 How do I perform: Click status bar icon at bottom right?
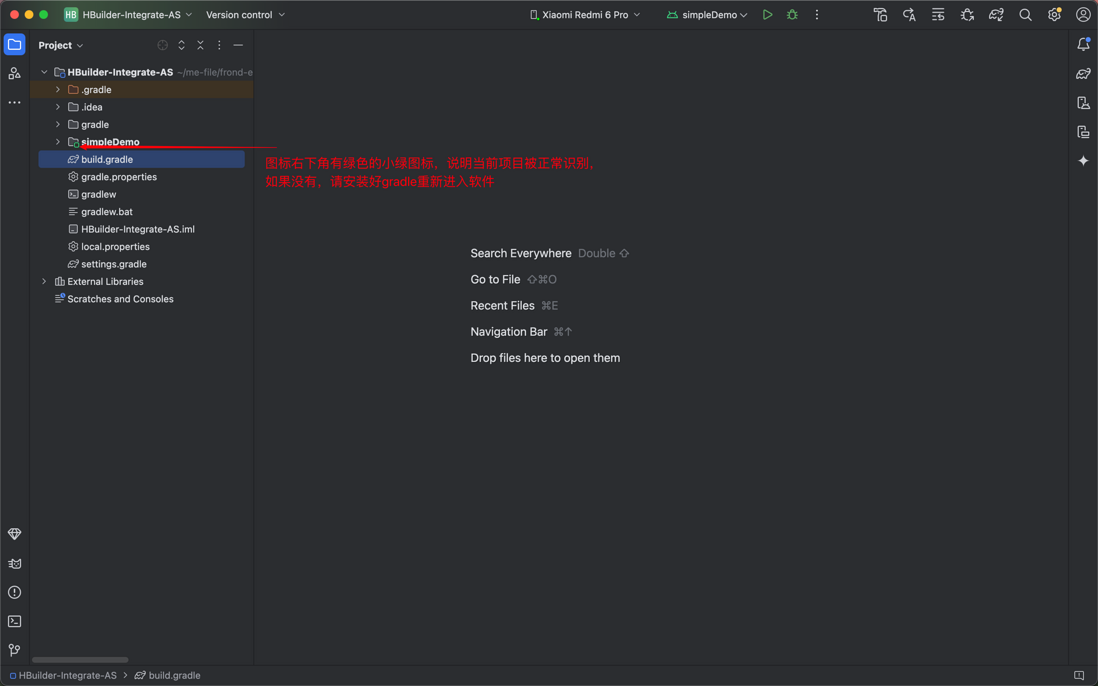(1079, 676)
